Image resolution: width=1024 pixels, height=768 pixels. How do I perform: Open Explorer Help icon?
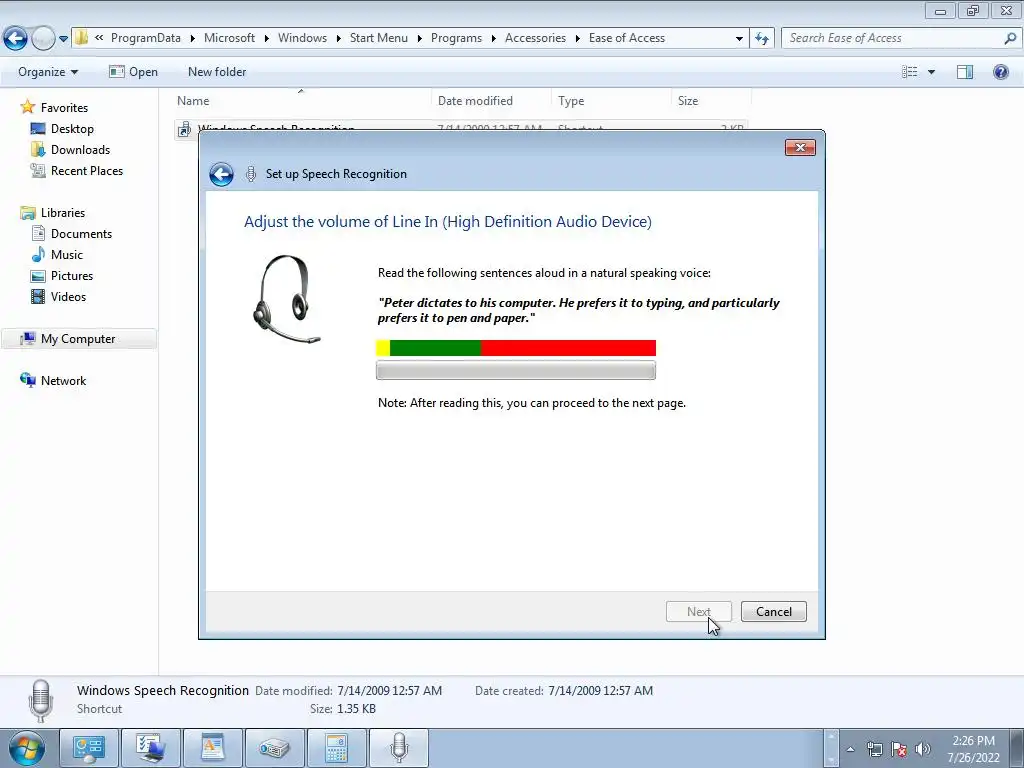click(1000, 72)
